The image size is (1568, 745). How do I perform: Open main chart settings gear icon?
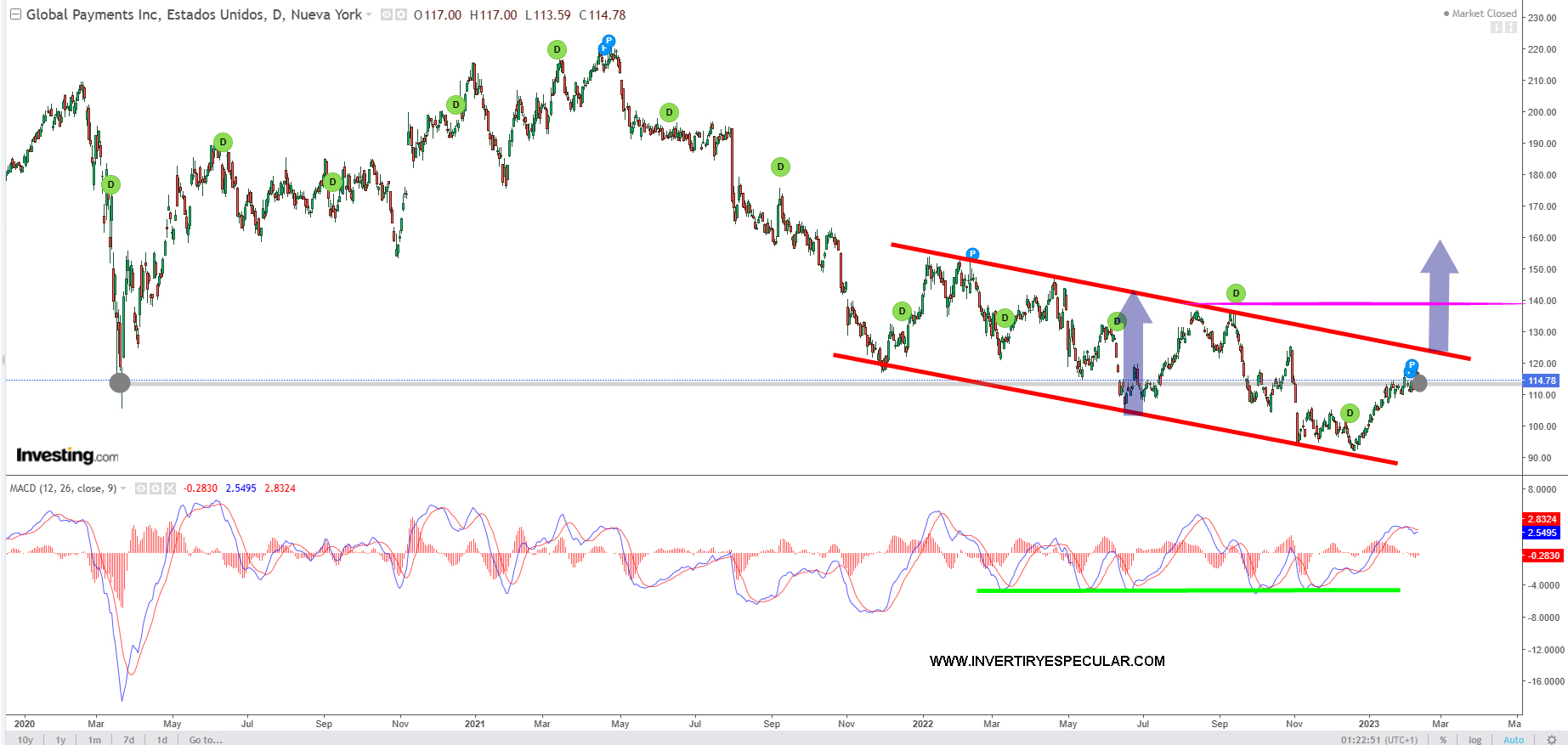pos(400,15)
